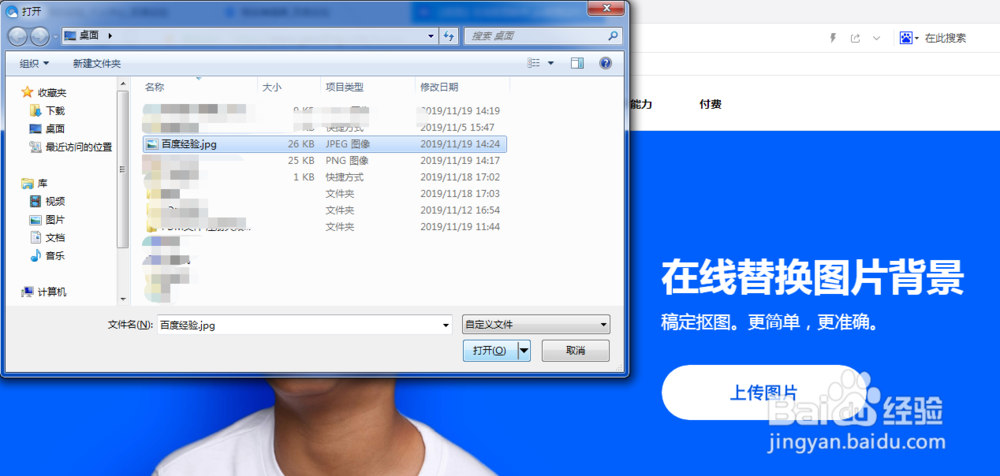Click the sidebar vertical scrollbar
1000x476 pixels.
pyautogui.click(x=123, y=169)
